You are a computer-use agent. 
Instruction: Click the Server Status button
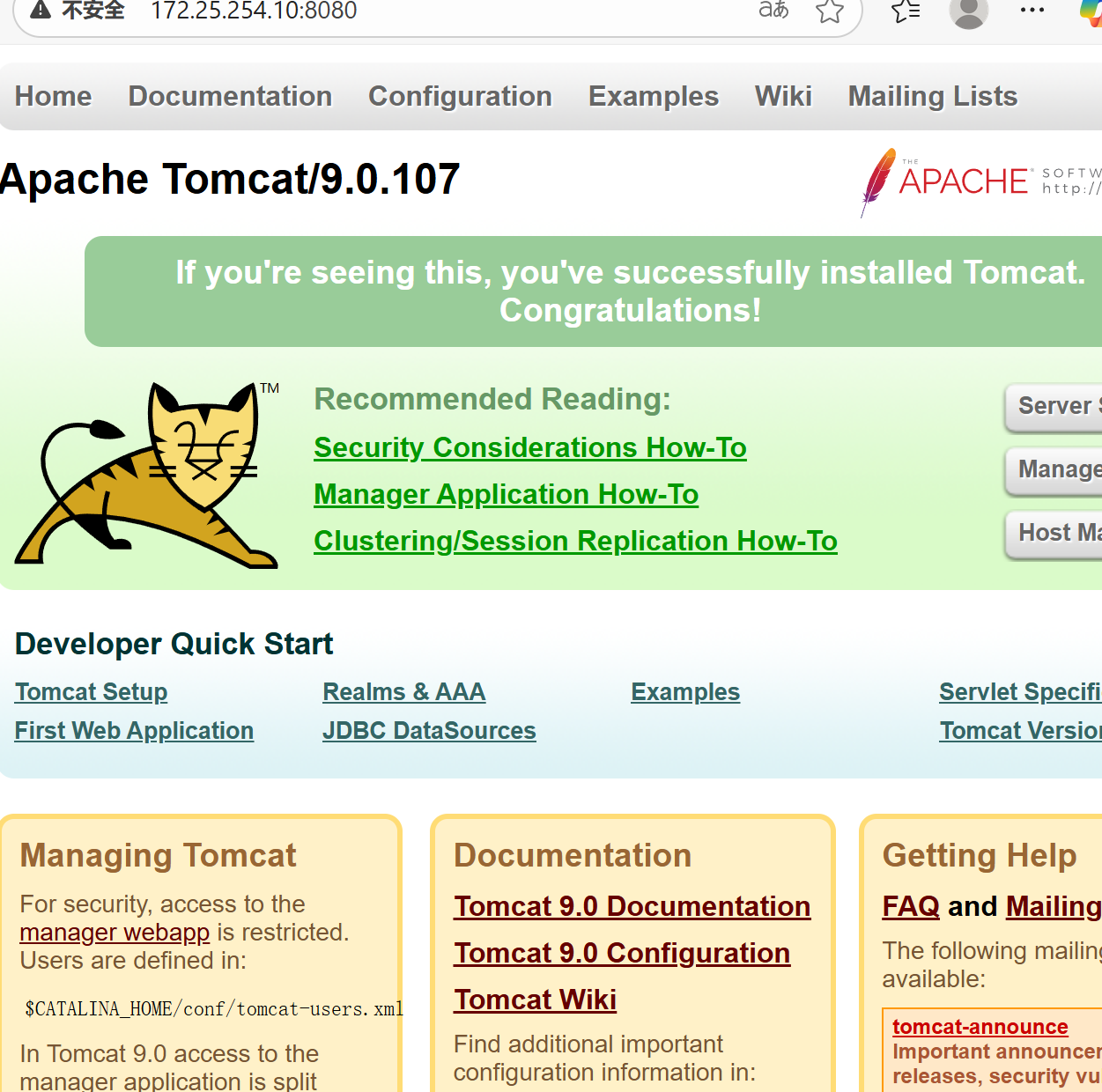tap(1054, 406)
